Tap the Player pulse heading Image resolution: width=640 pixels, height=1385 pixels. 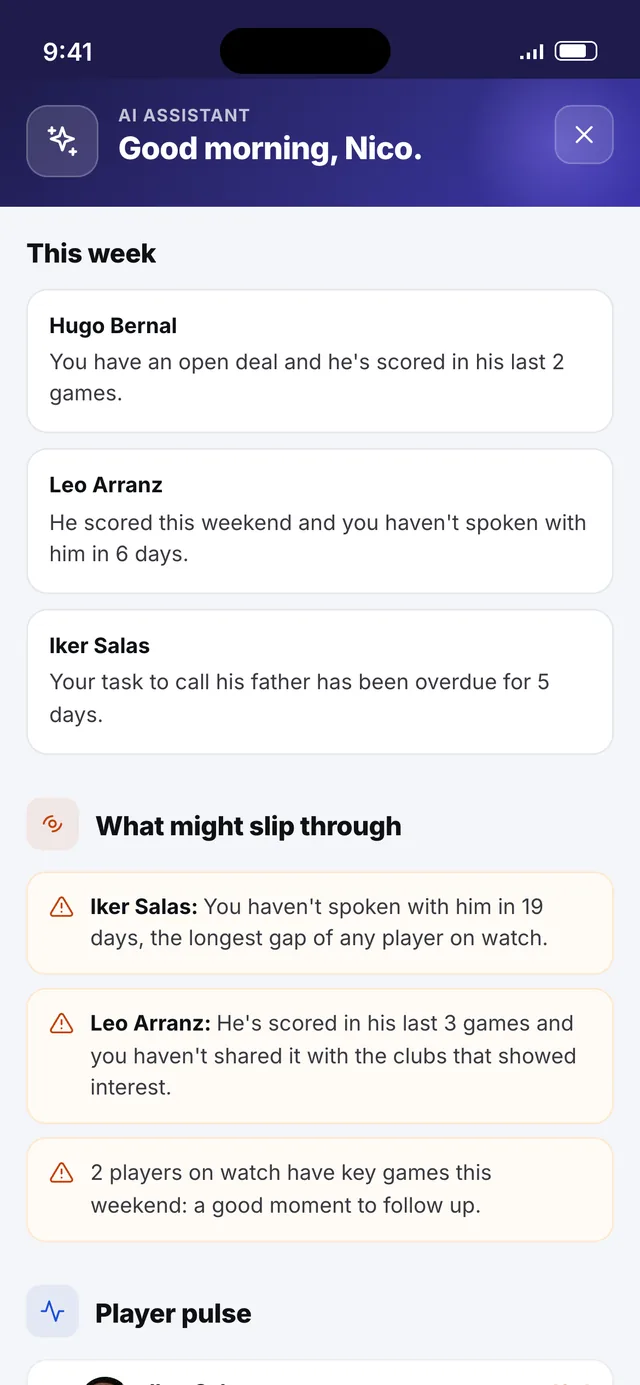click(173, 1313)
